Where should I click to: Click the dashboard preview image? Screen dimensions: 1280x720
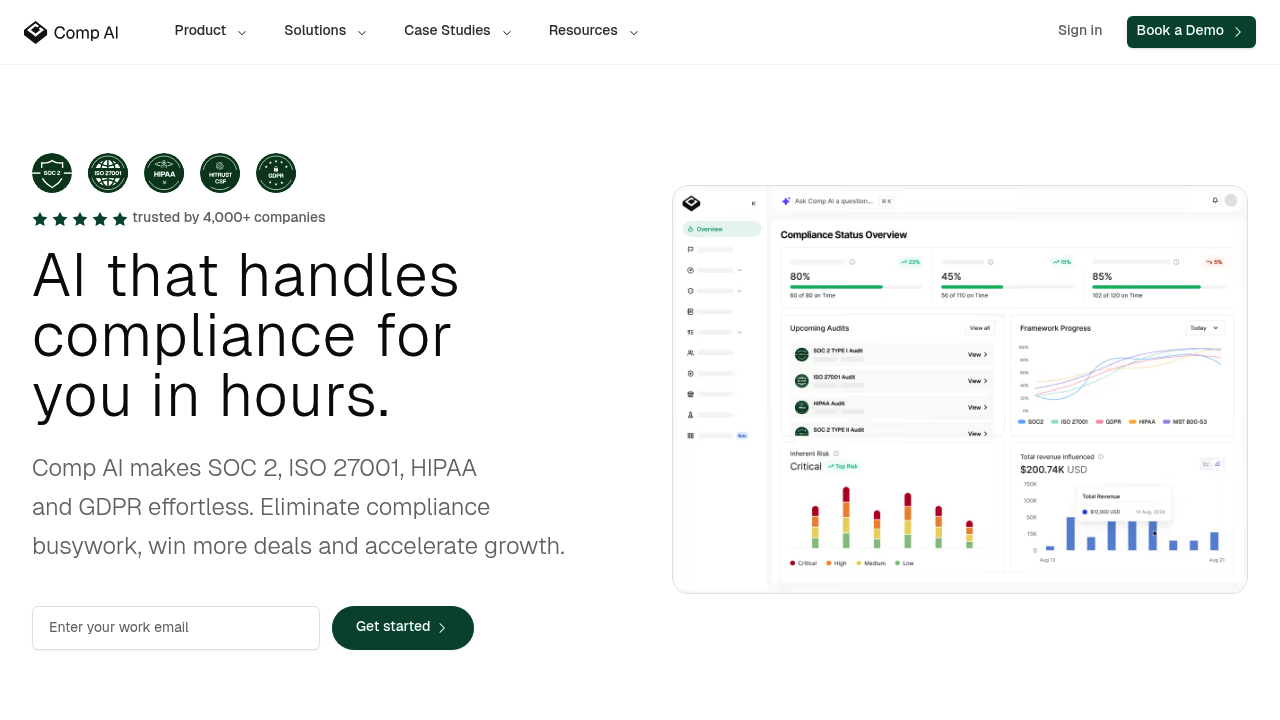pyautogui.click(x=960, y=390)
